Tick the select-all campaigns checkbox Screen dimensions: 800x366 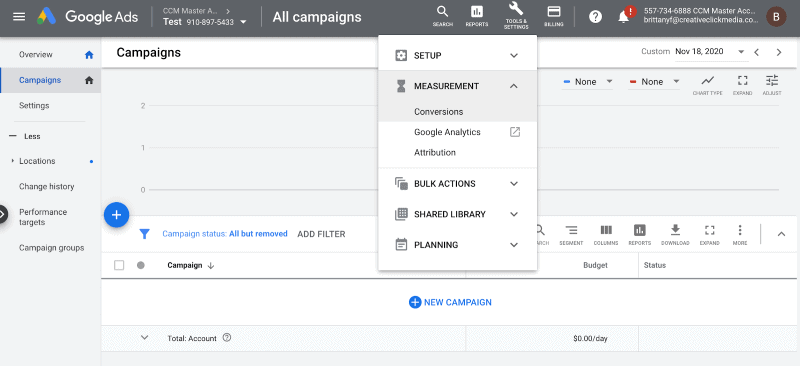pyautogui.click(x=119, y=265)
